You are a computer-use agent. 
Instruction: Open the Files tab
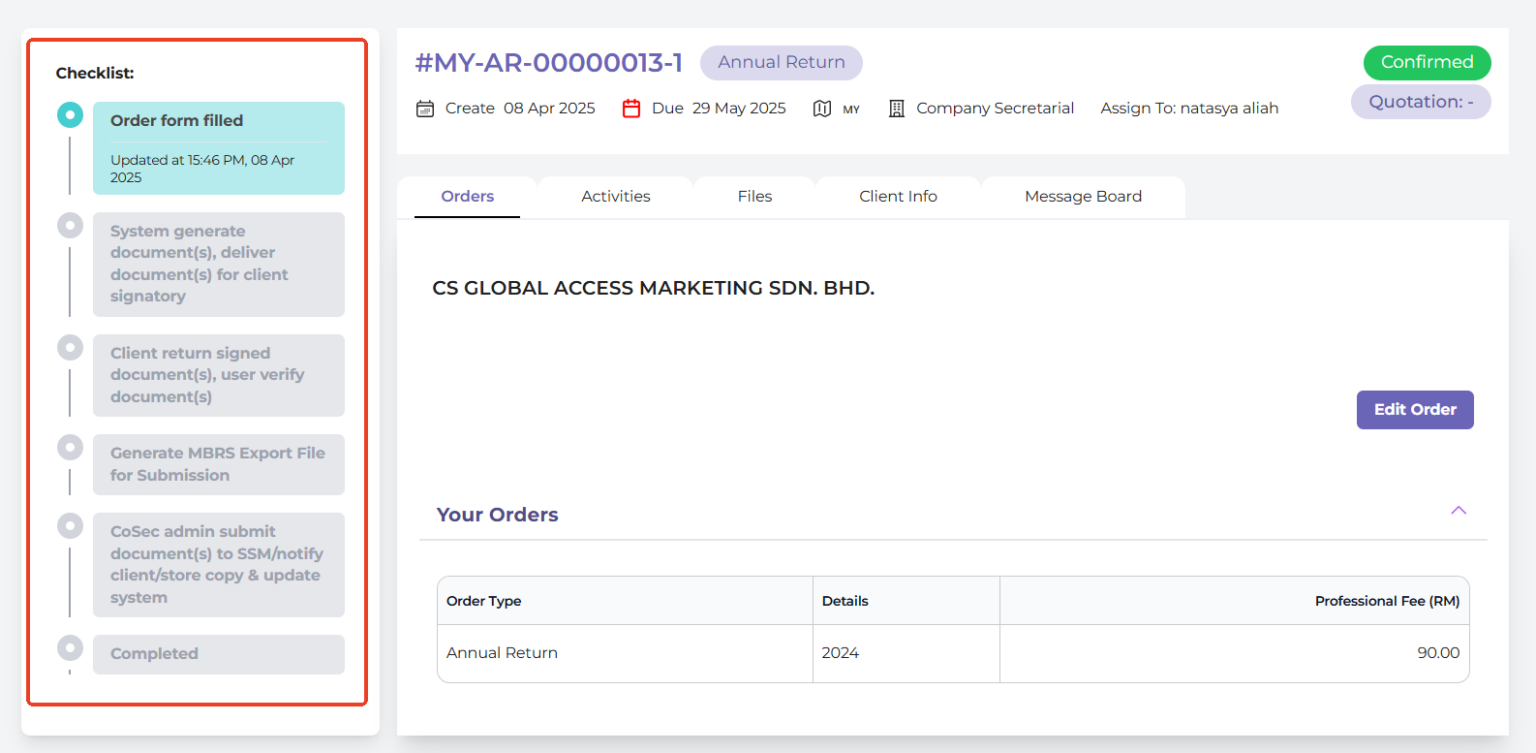point(755,196)
